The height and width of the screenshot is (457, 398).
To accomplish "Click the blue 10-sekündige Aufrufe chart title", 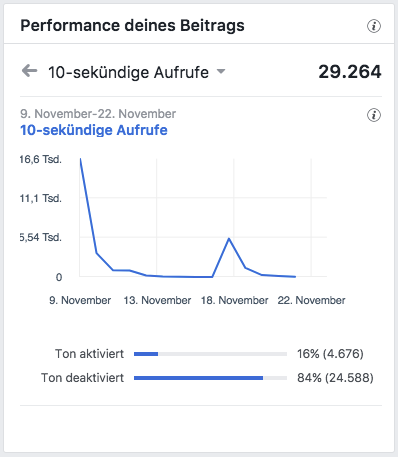I will coord(94,130).
